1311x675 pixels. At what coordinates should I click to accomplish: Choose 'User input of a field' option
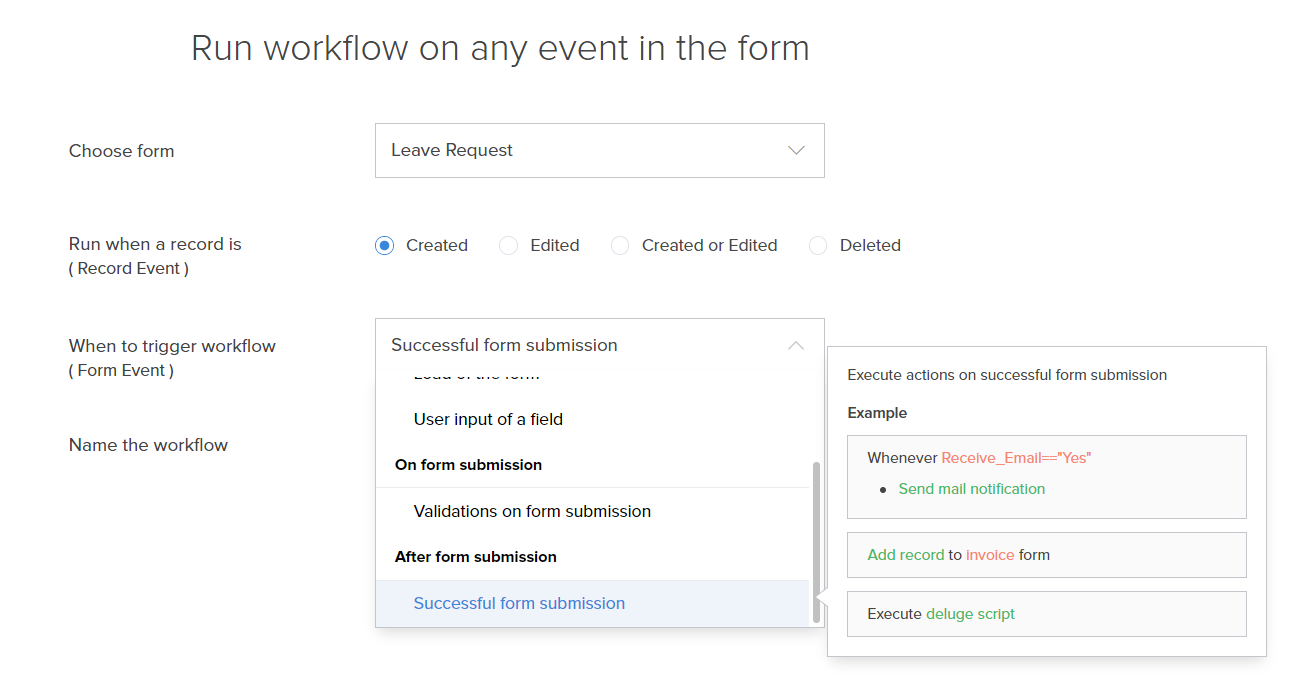coord(488,420)
